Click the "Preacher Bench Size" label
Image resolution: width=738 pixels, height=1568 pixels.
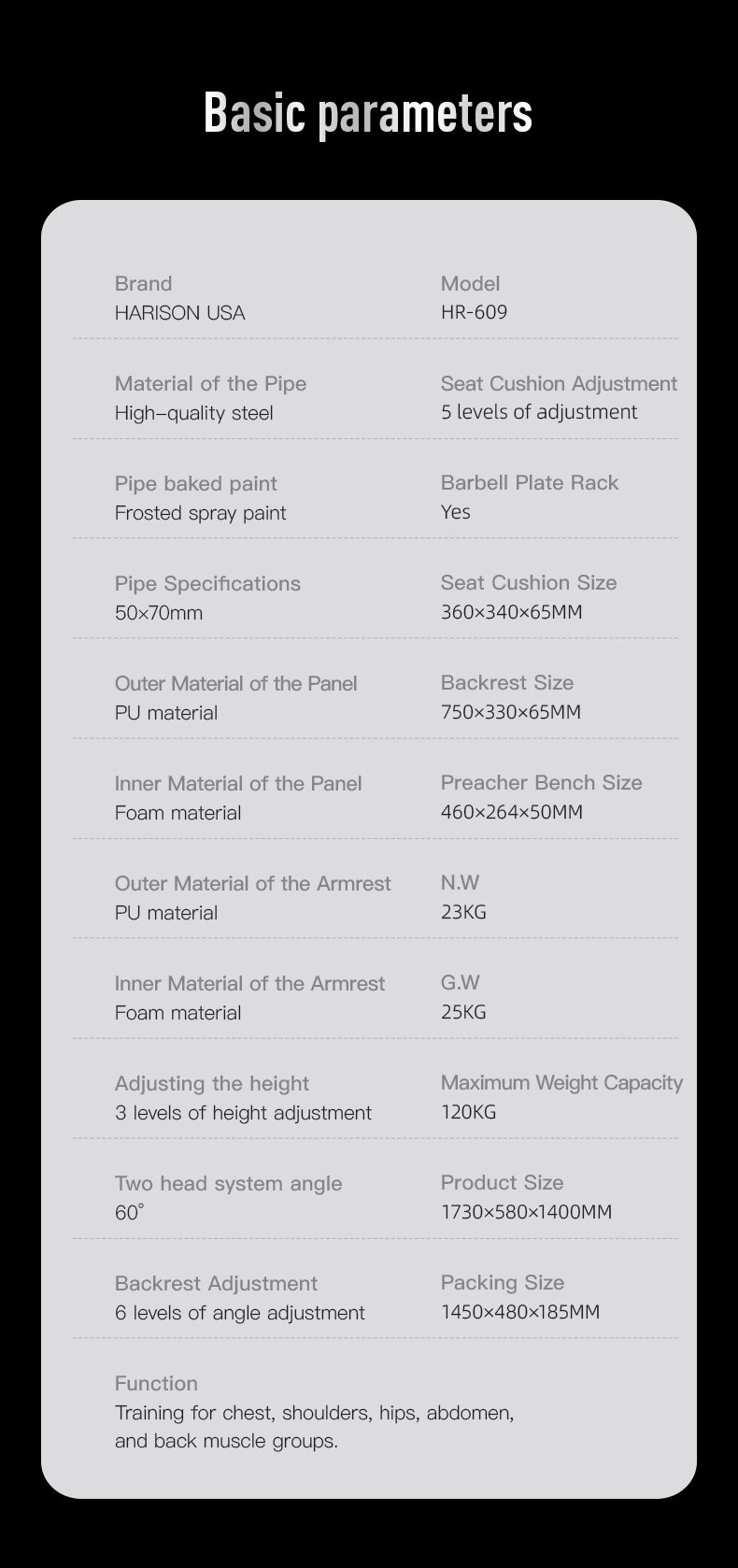click(541, 783)
